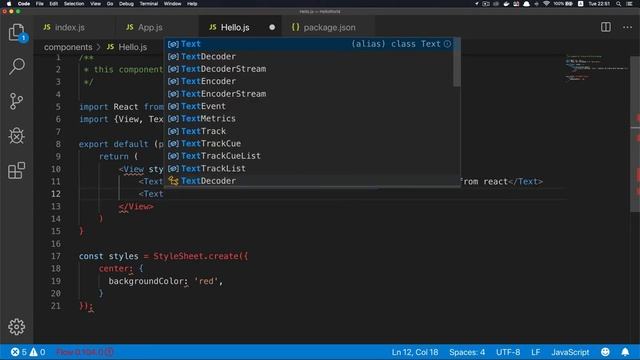
Task: Open the Explorer view in activity bar
Action: (x=16, y=32)
